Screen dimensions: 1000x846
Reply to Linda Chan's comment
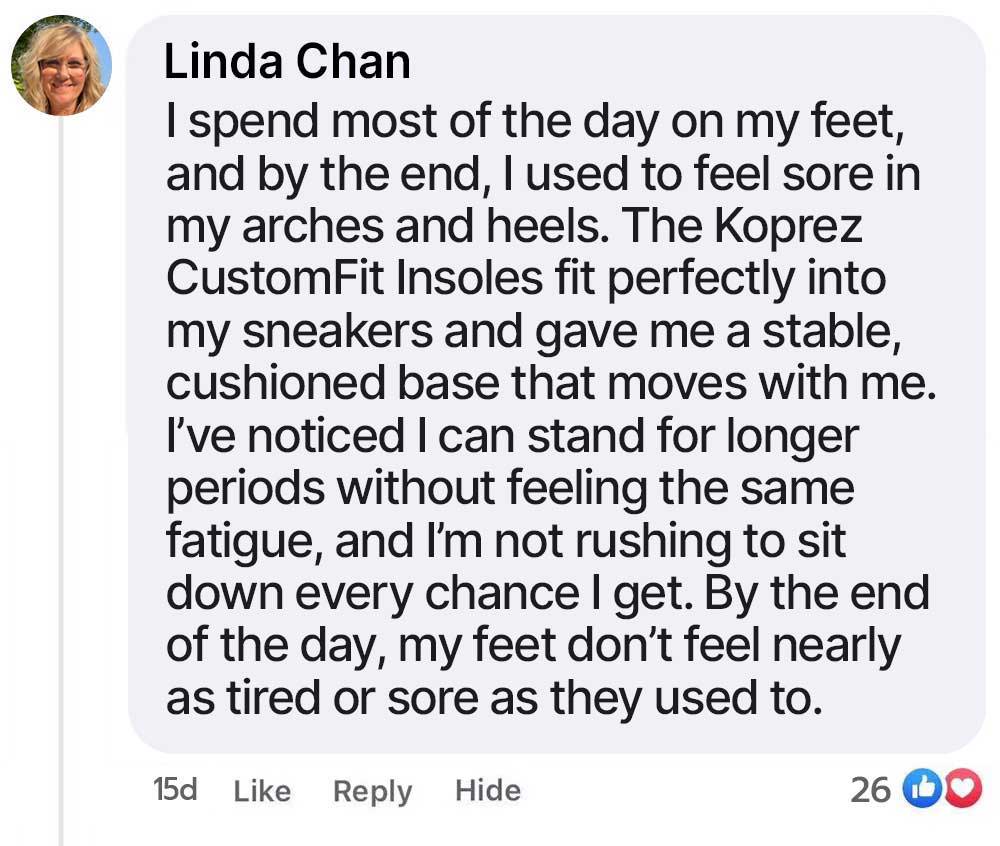coord(372,792)
